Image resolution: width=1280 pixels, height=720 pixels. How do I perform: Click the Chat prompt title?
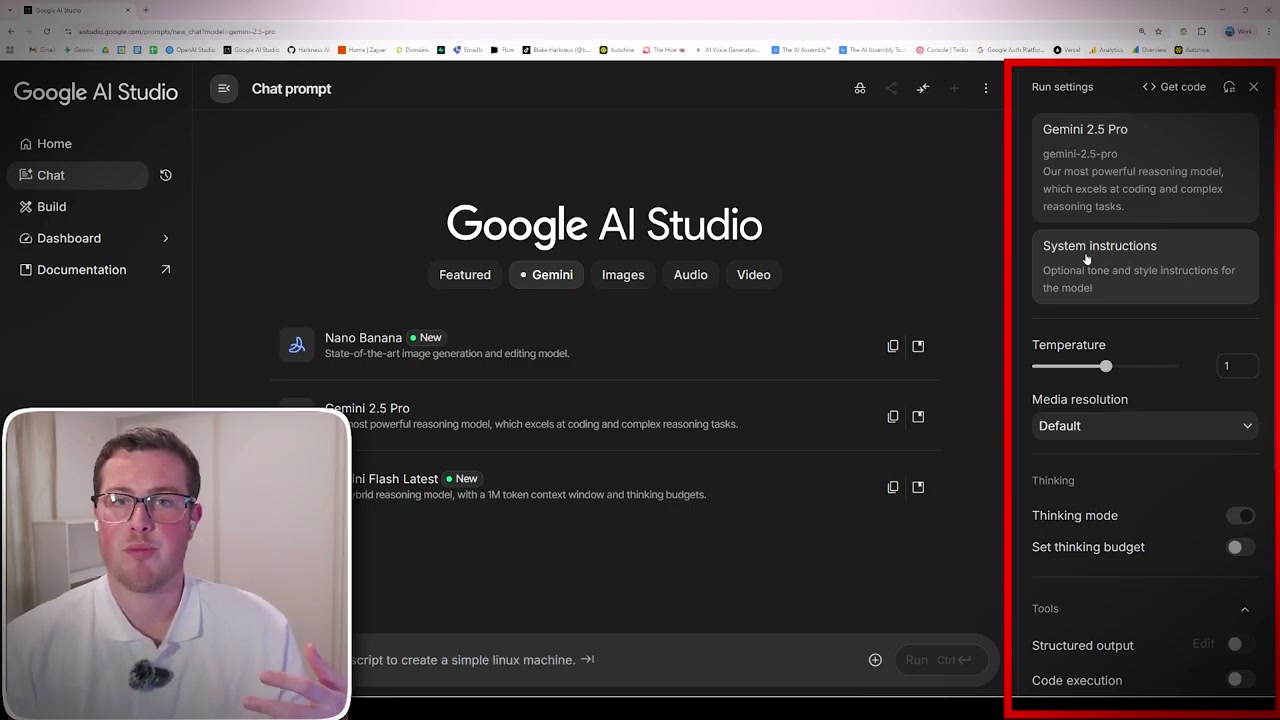click(291, 89)
